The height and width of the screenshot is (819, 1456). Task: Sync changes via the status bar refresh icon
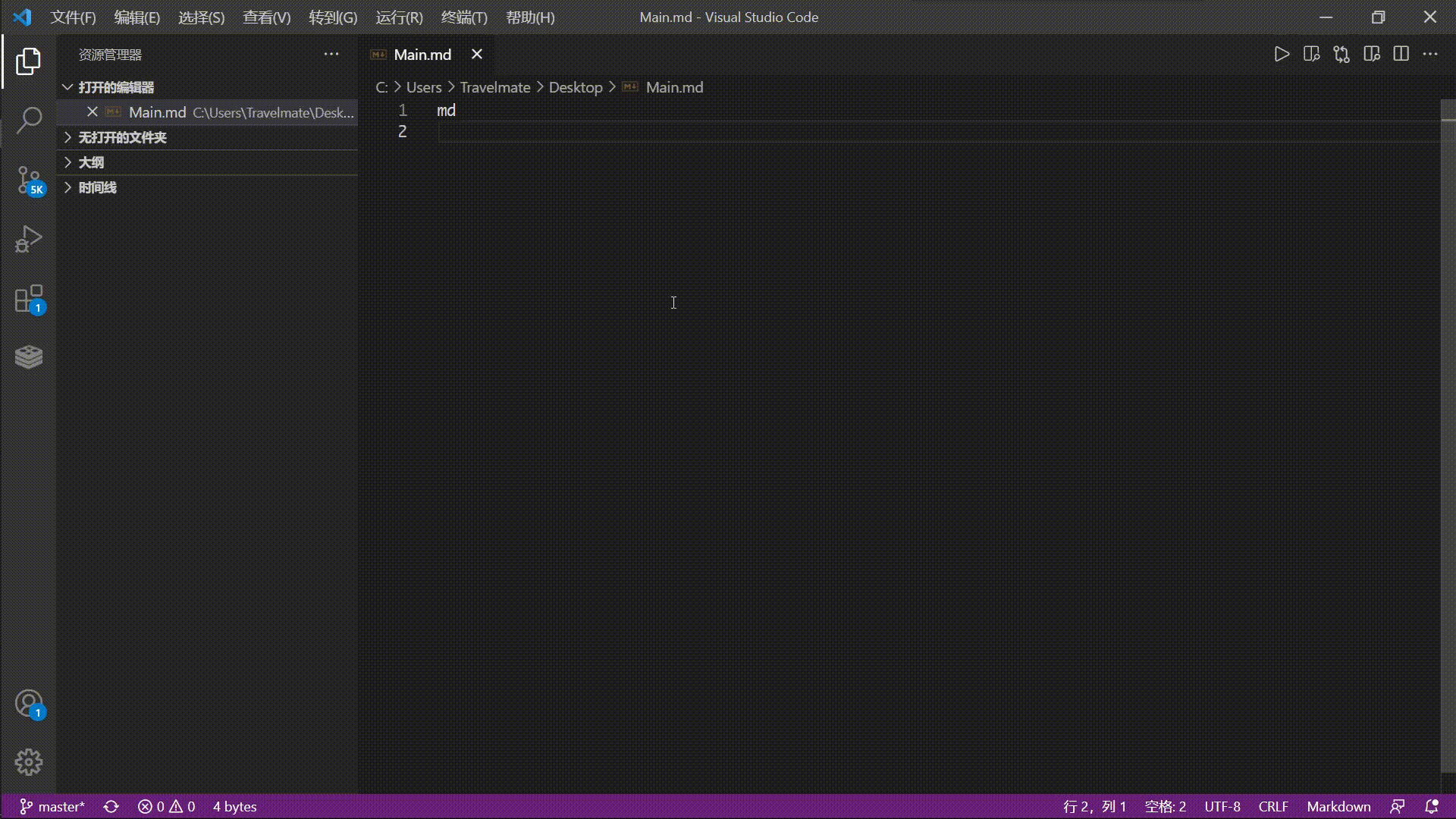(x=111, y=806)
